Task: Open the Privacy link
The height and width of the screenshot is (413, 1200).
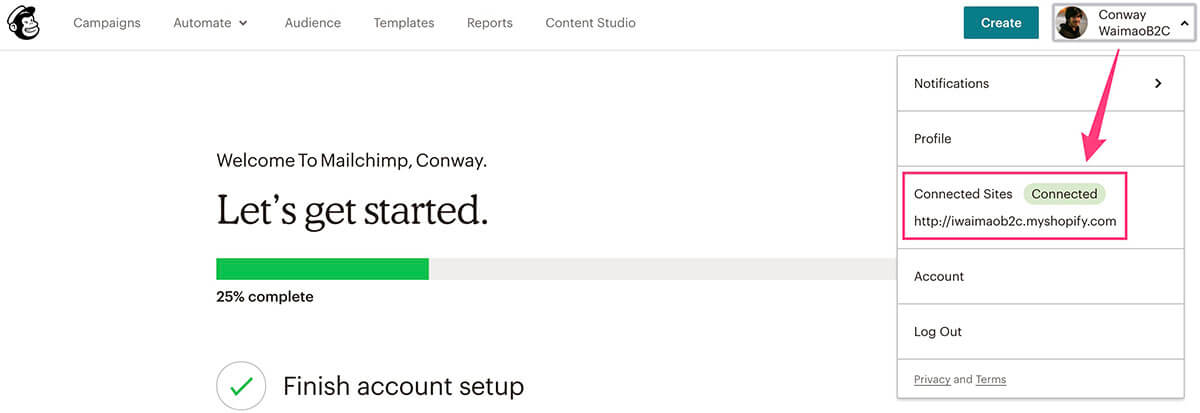Action: coord(932,380)
